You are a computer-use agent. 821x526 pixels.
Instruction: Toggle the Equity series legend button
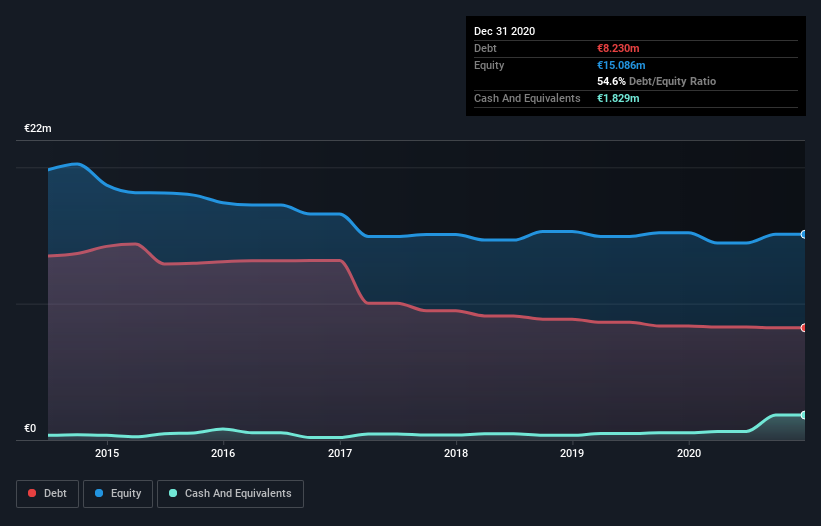118,494
